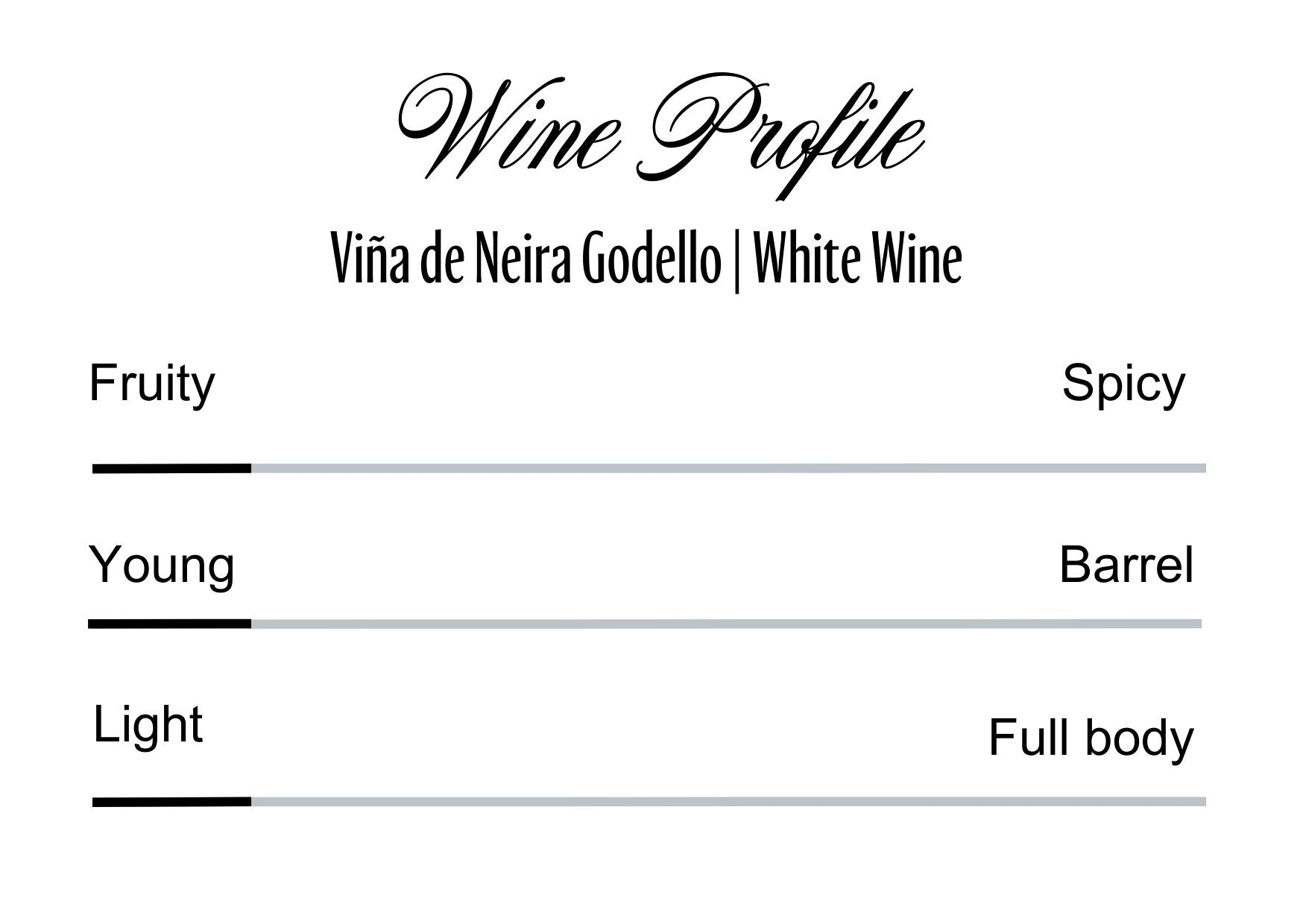Click the vertical bar separator in the subtitle
Screen dimensions: 1303x924
pos(736,261)
